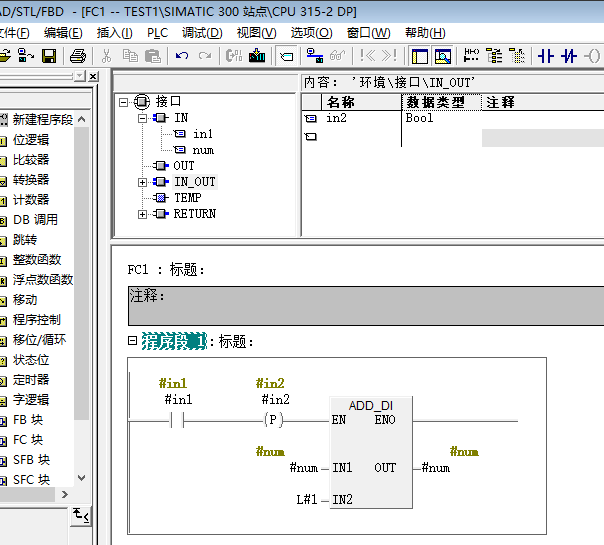Image resolution: width=604 pixels, height=545 pixels.
Task: Open the 选项(O) menu
Action: coord(312,33)
